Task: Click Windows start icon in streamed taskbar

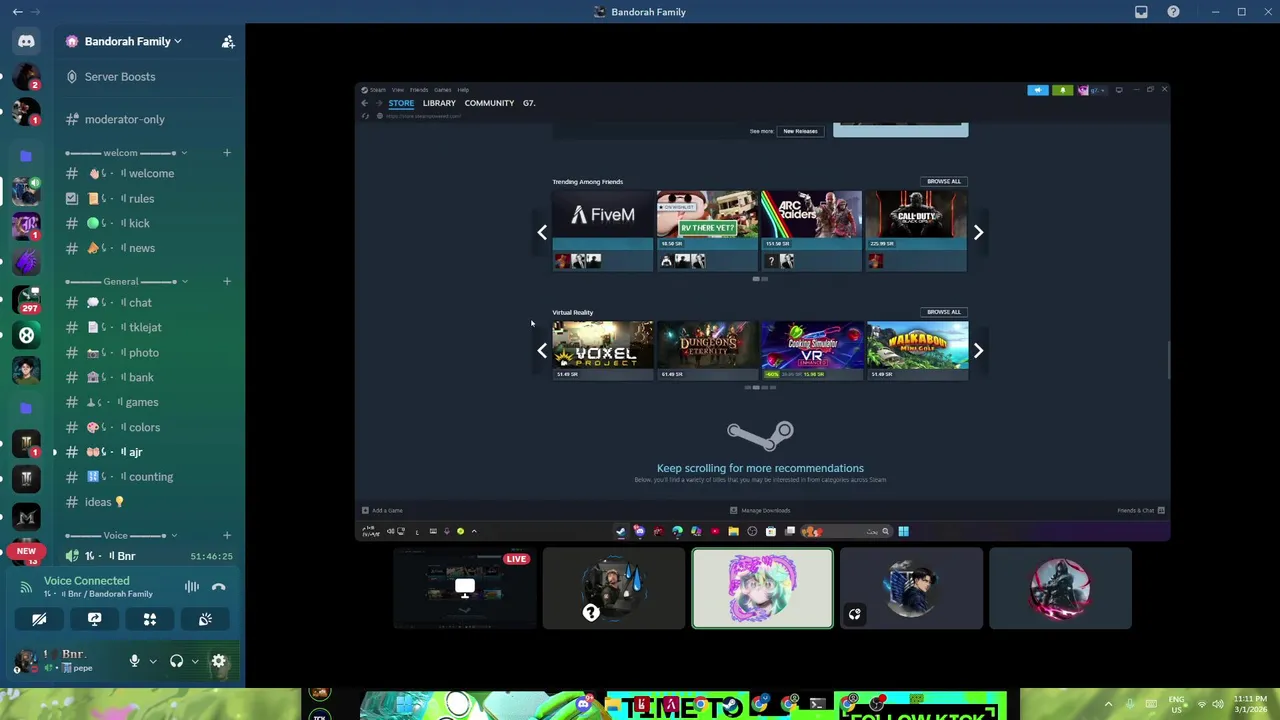Action: 903,531
